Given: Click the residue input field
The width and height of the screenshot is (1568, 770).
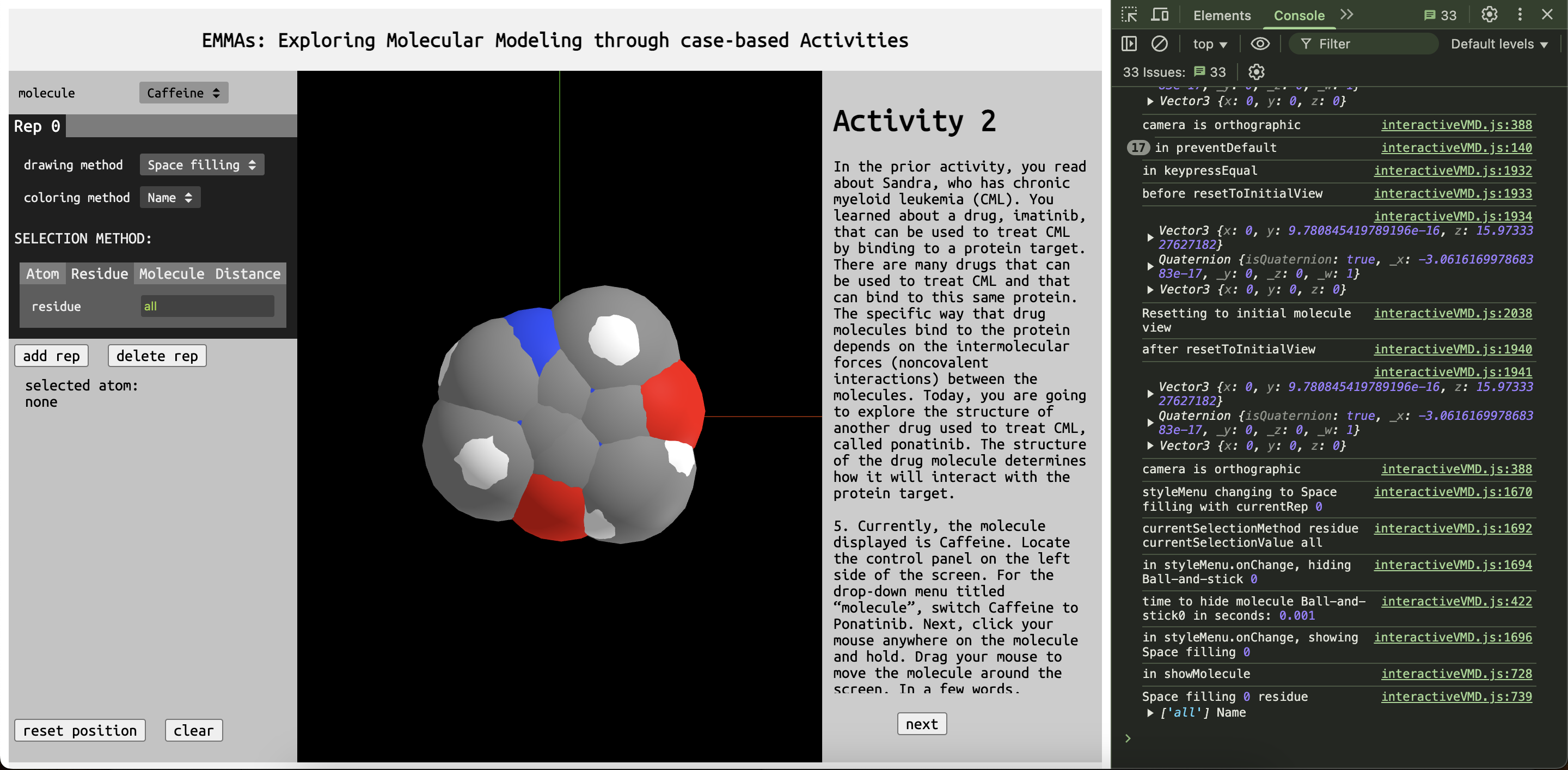Looking at the screenshot, I should point(207,306).
